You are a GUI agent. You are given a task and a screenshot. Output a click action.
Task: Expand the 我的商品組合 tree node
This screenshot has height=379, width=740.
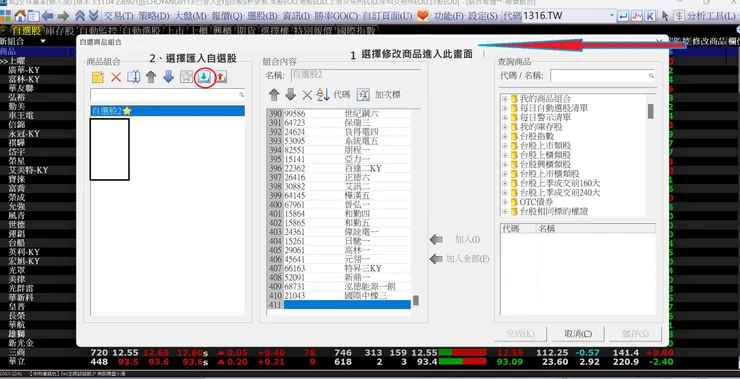(505, 99)
